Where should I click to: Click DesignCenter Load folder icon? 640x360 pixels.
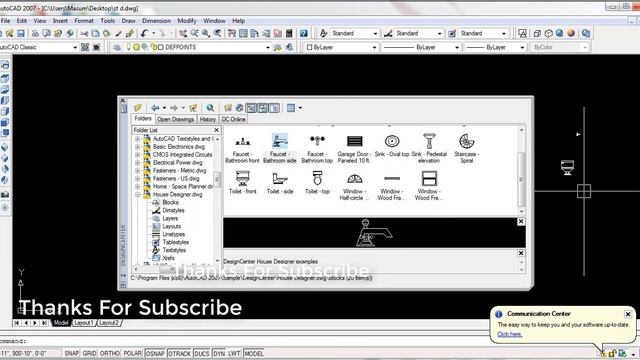pyautogui.click(x=138, y=108)
